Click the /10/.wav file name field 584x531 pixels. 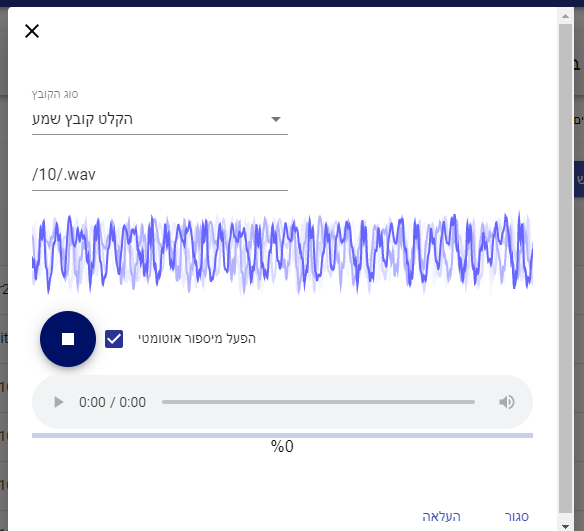pyautogui.click(x=160, y=175)
